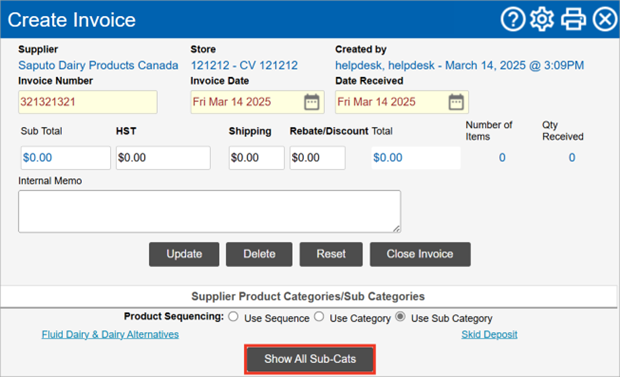Click the Reset button
620x377 pixels.
click(x=331, y=254)
